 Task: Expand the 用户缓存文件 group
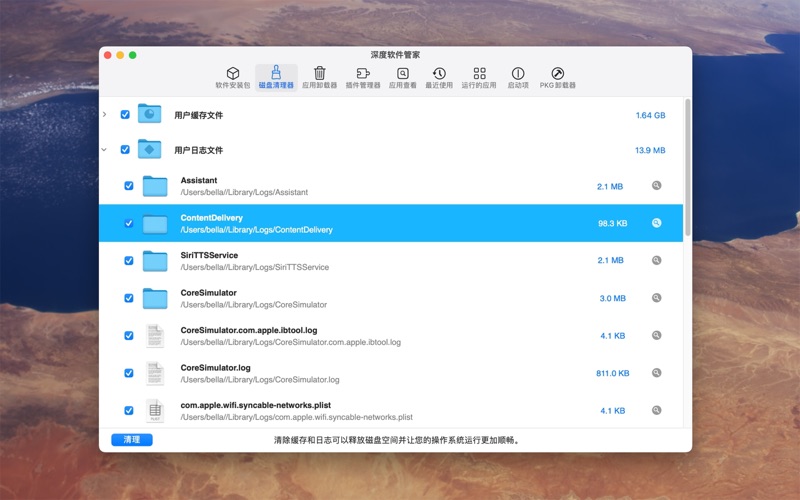(x=105, y=115)
